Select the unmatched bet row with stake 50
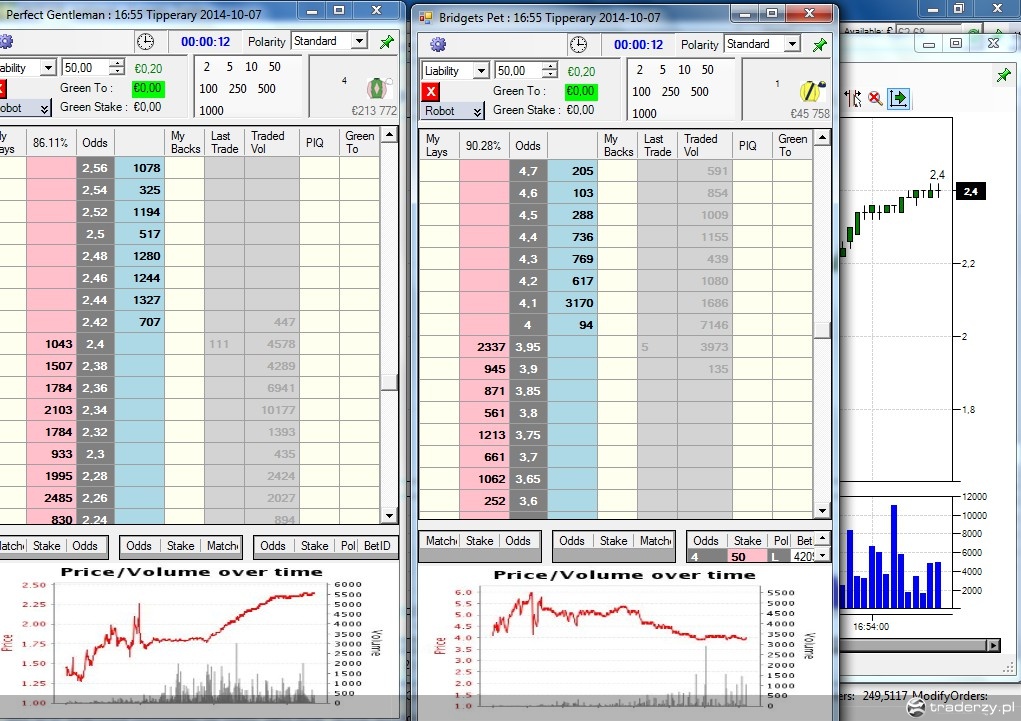 pyautogui.click(x=750, y=557)
